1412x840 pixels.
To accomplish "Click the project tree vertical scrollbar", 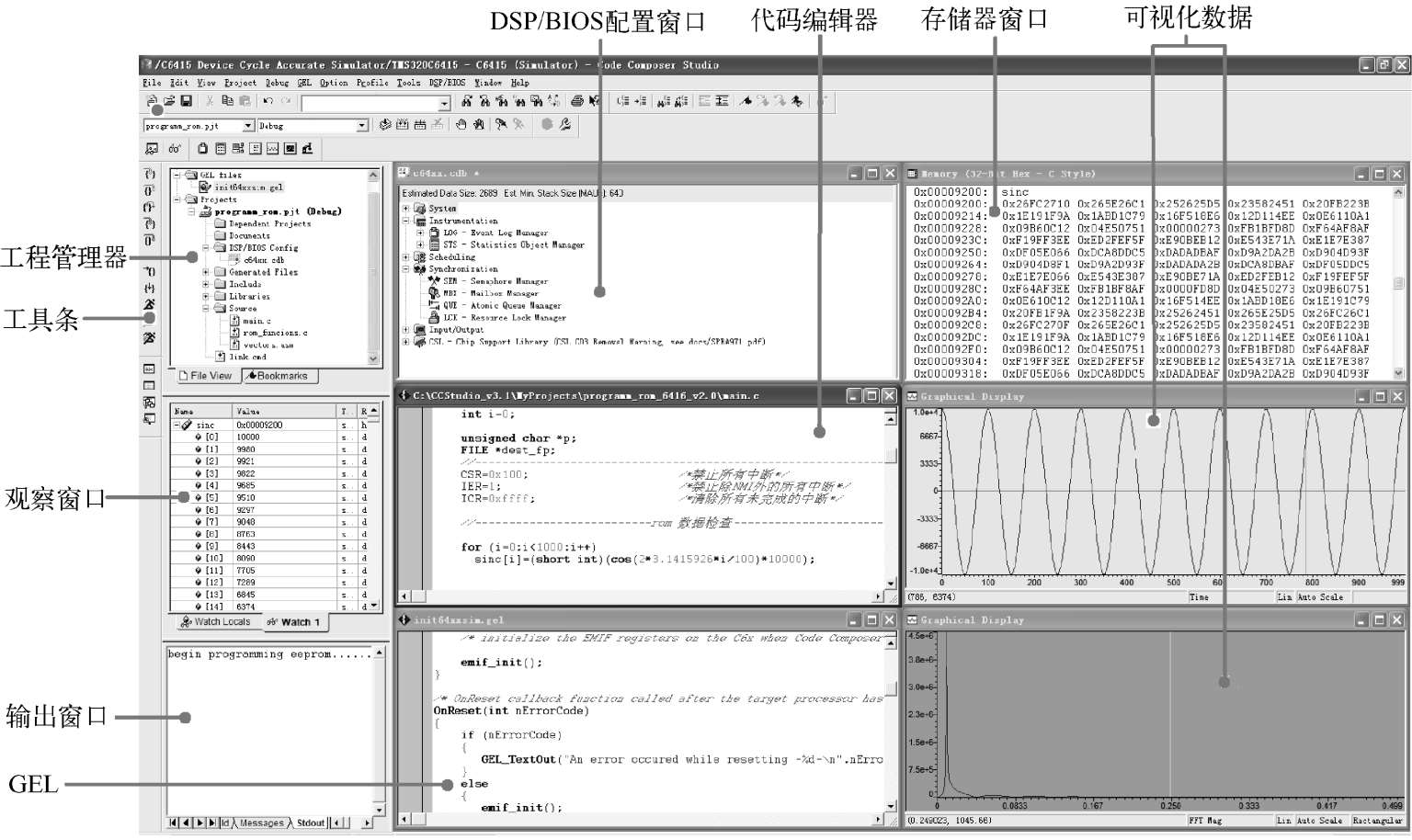I will tap(373, 267).
